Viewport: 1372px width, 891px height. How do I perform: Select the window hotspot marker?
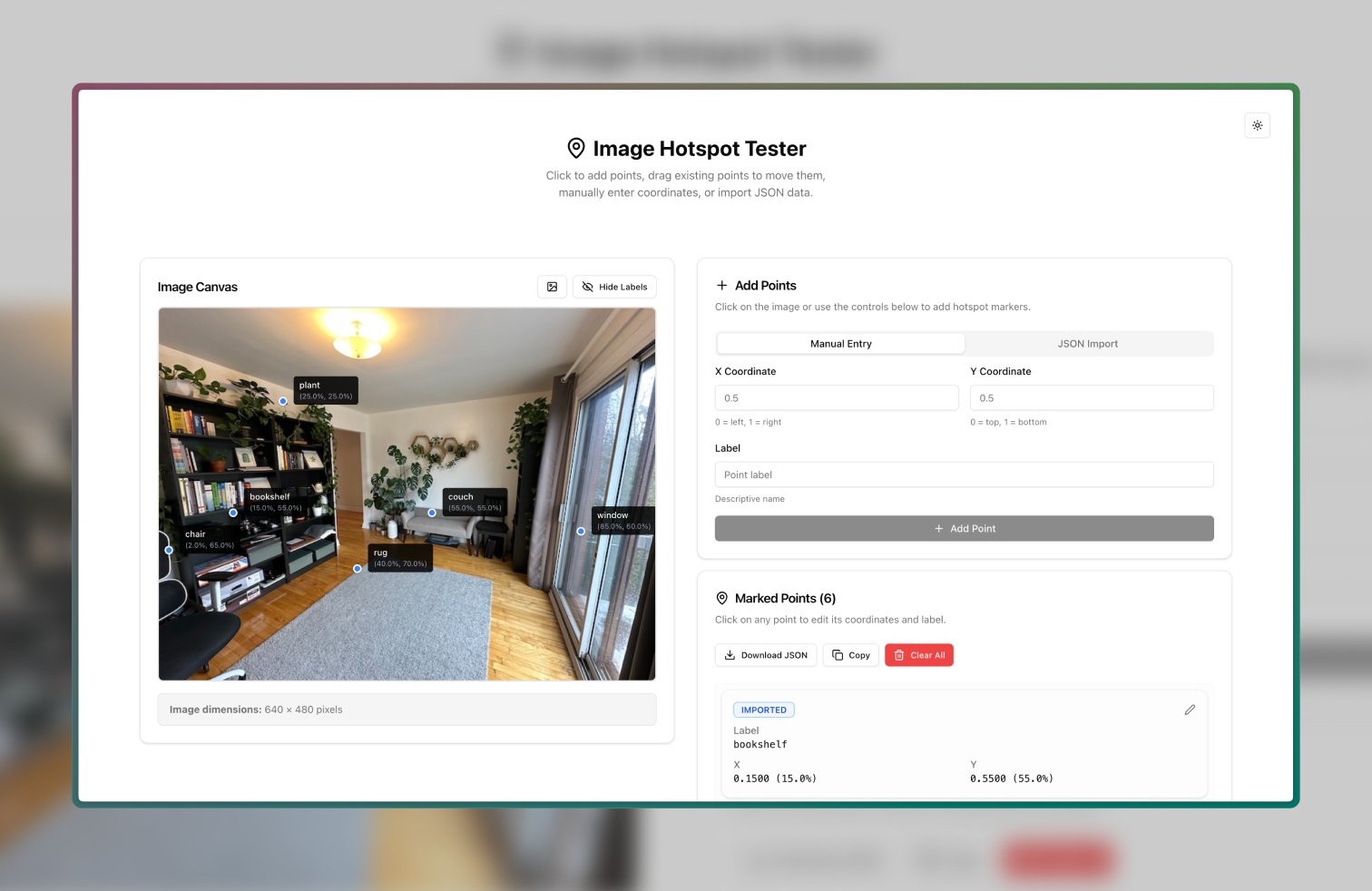581,532
